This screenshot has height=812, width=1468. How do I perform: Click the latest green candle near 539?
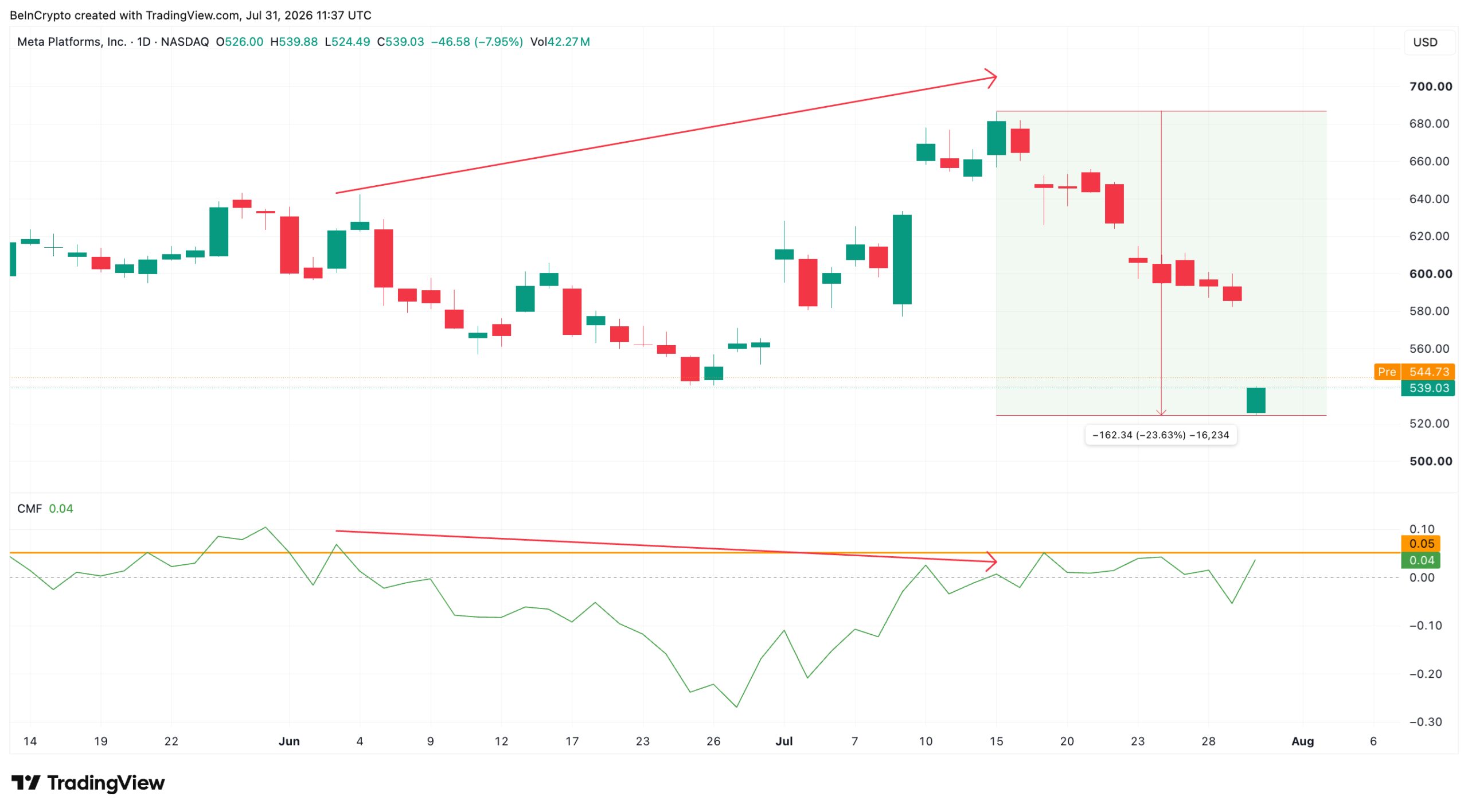point(1256,401)
